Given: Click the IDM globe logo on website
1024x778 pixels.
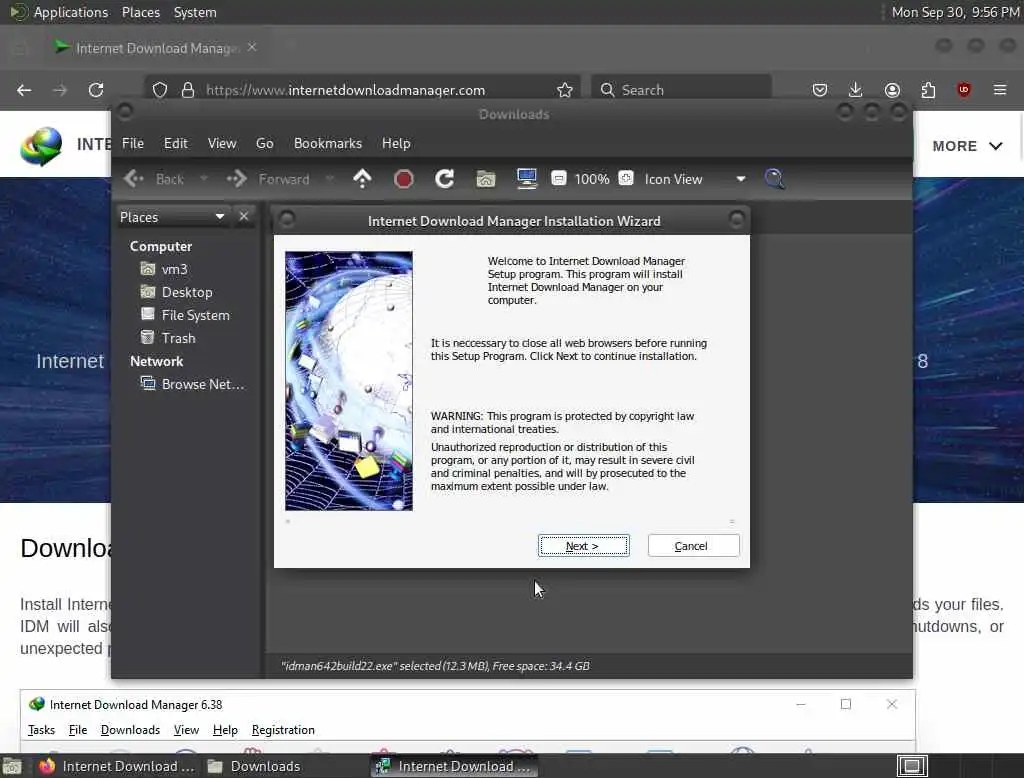Looking at the screenshot, I should tap(41, 146).
